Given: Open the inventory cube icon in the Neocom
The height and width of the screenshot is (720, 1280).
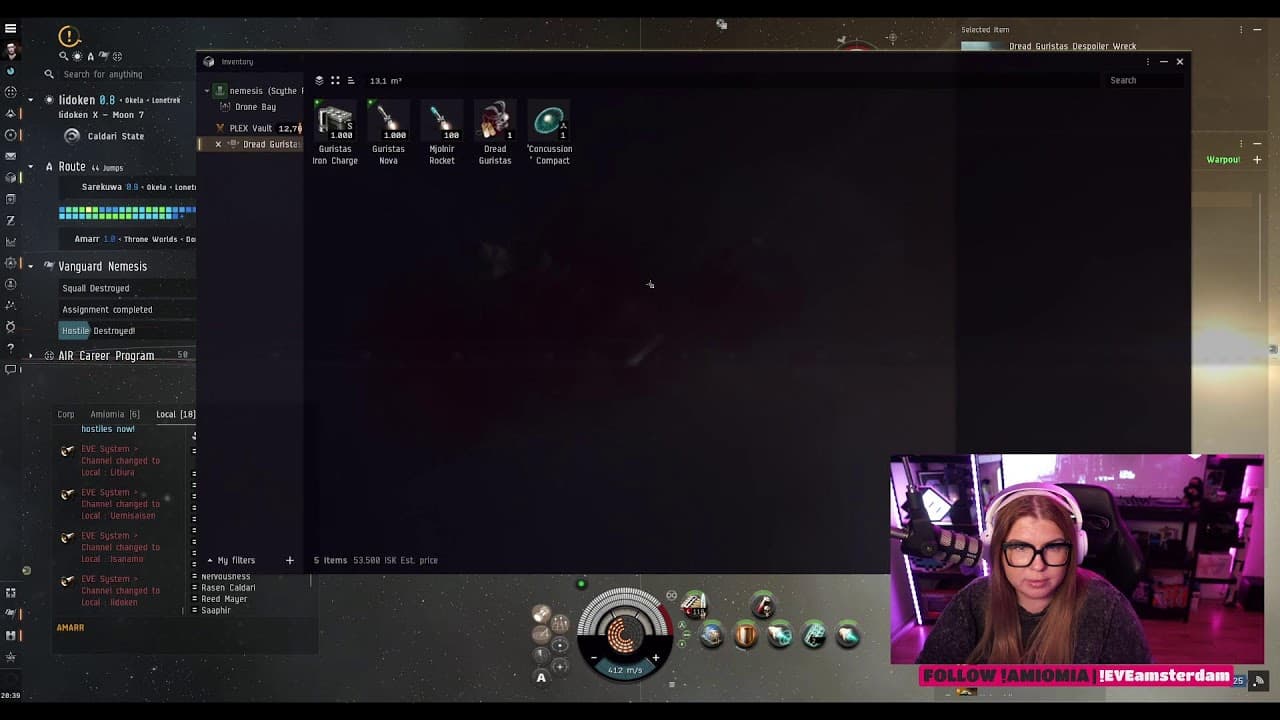Looking at the screenshot, I should 11,177.
